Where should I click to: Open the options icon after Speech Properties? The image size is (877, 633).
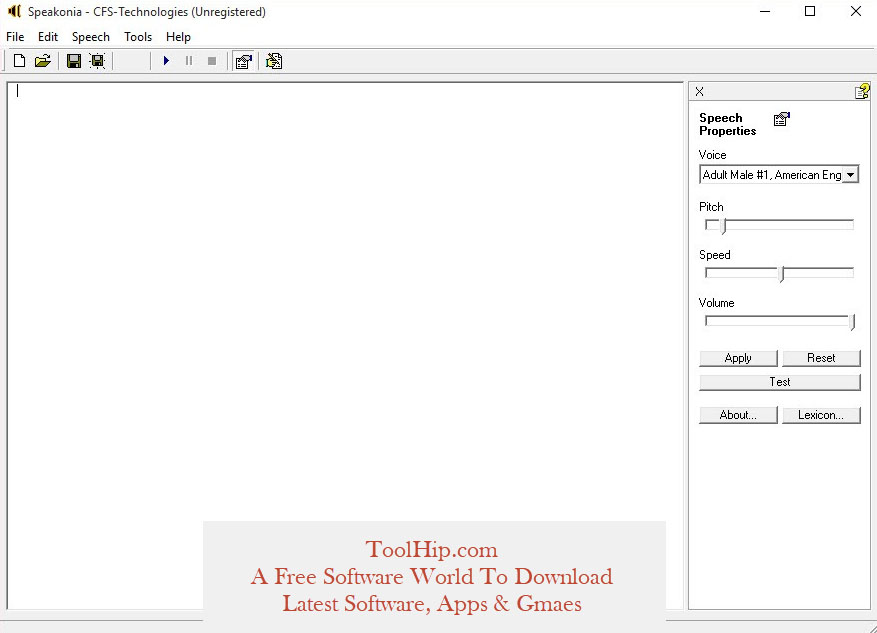point(274,60)
